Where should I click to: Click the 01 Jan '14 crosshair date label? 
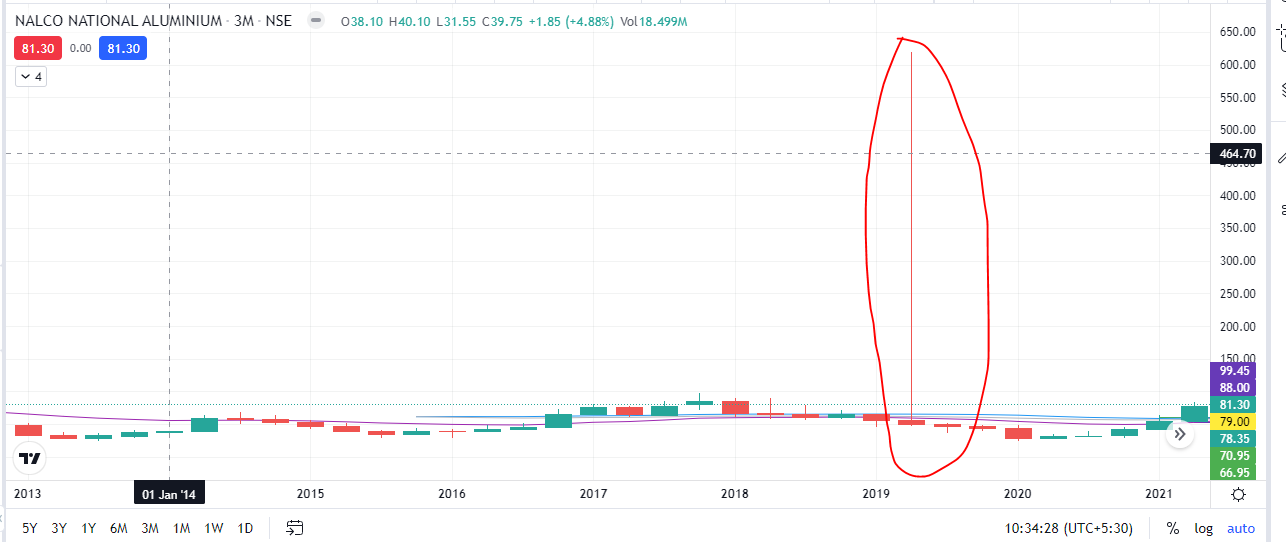click(x=168, y=494)
